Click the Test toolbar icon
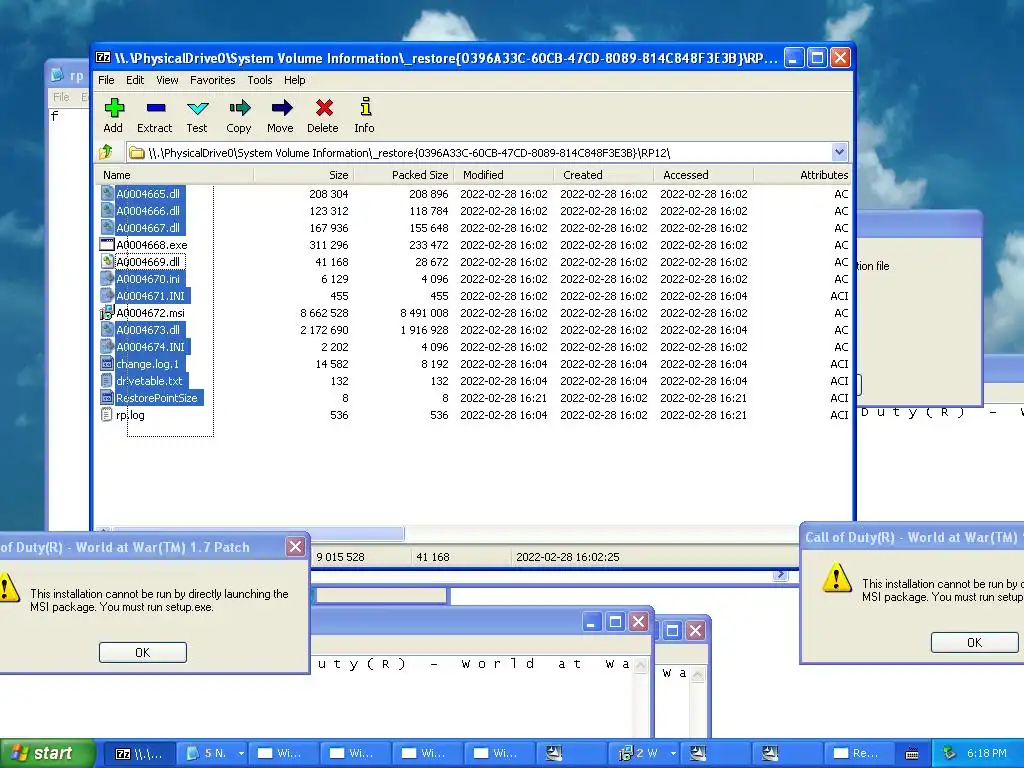The image size is (1024, 768). coord(197,108)
